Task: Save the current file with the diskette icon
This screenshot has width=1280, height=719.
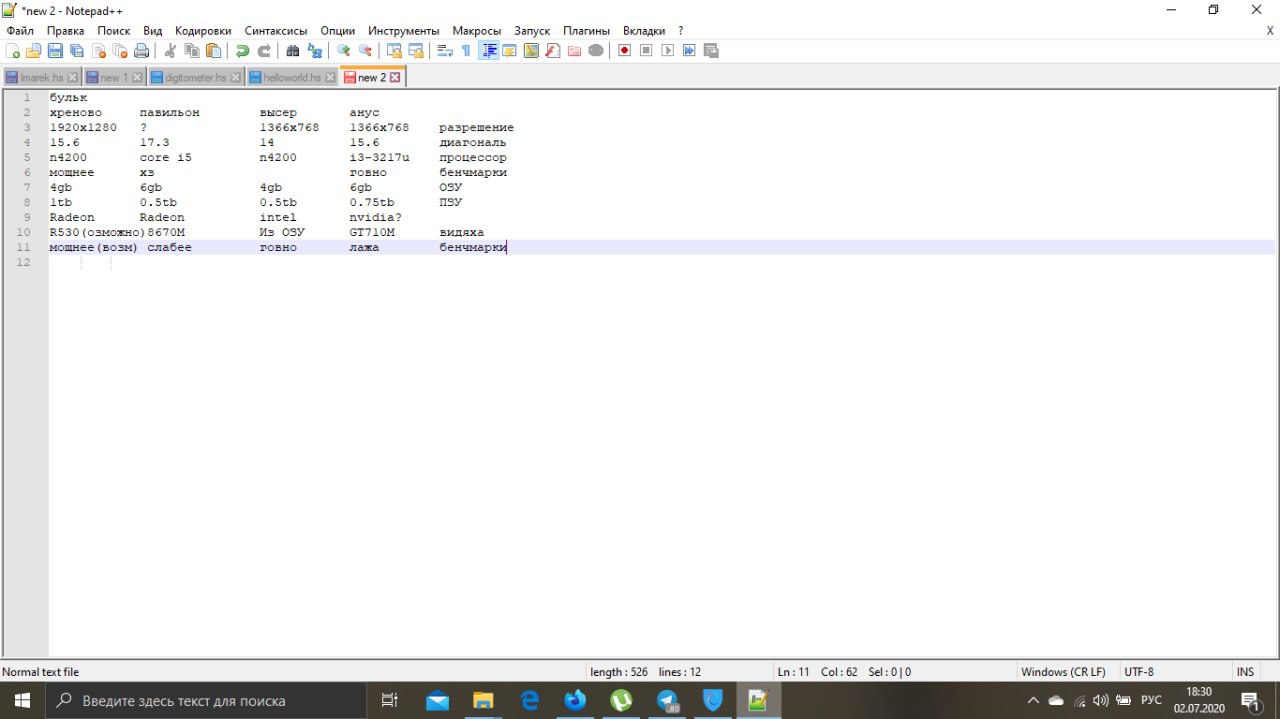Action: point(55,51)
